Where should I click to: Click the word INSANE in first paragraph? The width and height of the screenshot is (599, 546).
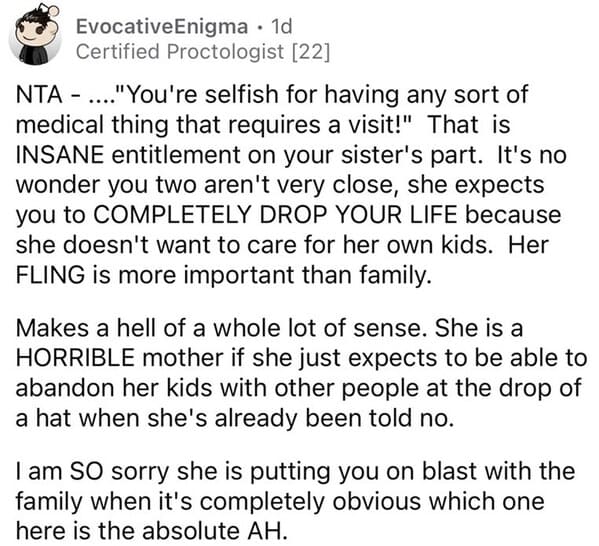pyautogui.click(x=60, y=155)
